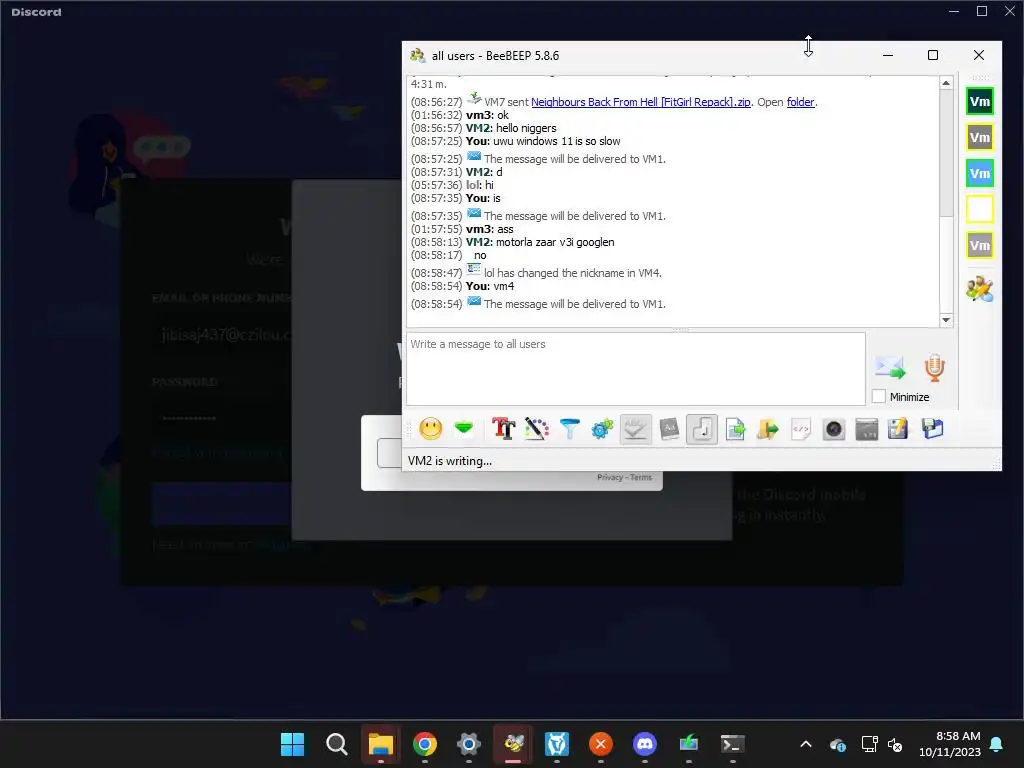
Task: Click the 'lol has changed the nickname in VM4' line
Action: 536,272
